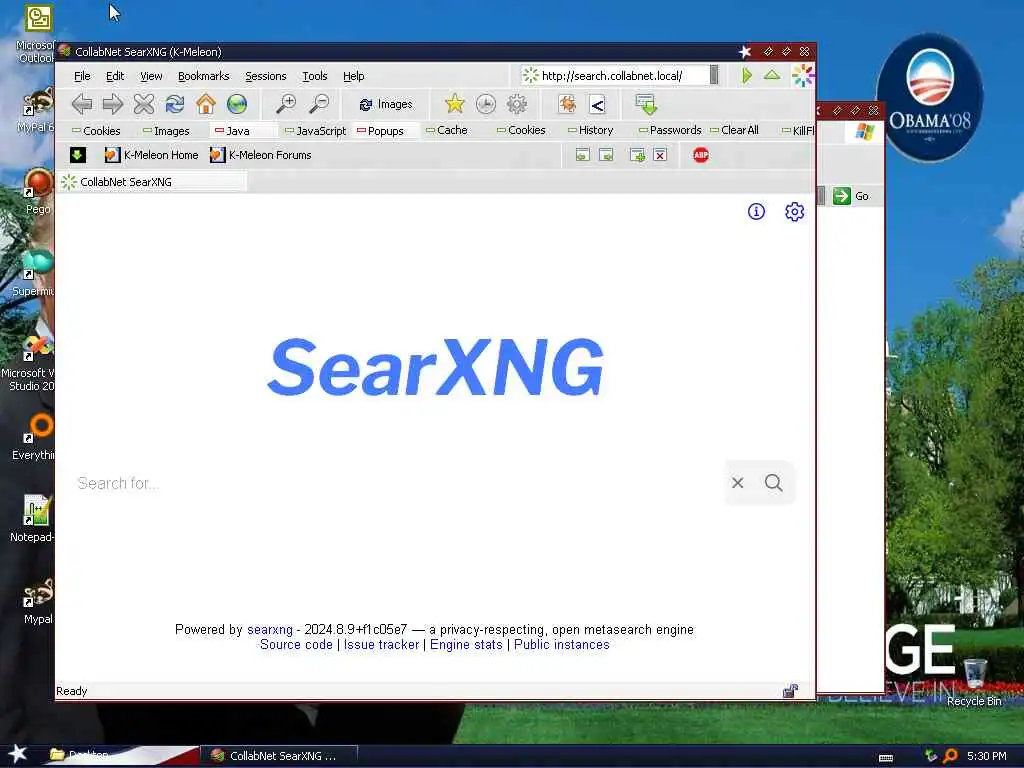Stop loading with the X icon

(x=144, y=104)
